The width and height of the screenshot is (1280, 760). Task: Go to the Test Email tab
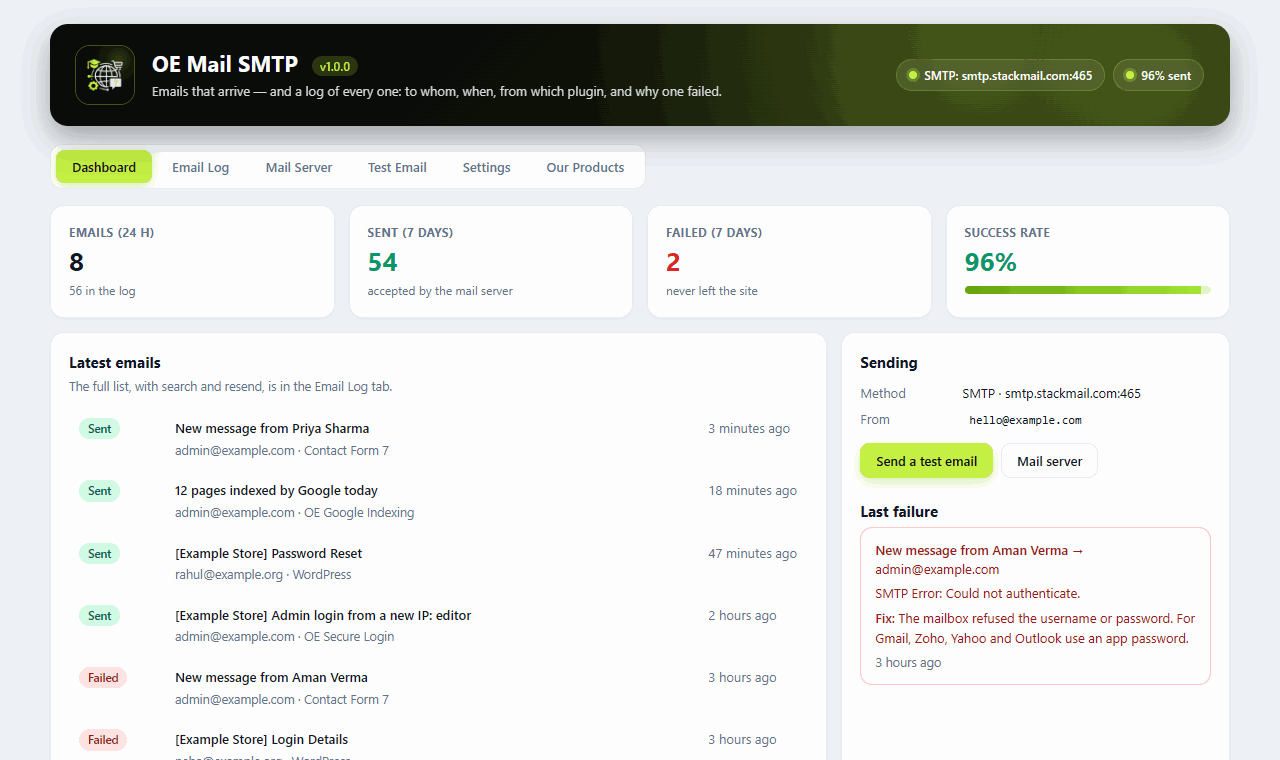tap(397, 167)
